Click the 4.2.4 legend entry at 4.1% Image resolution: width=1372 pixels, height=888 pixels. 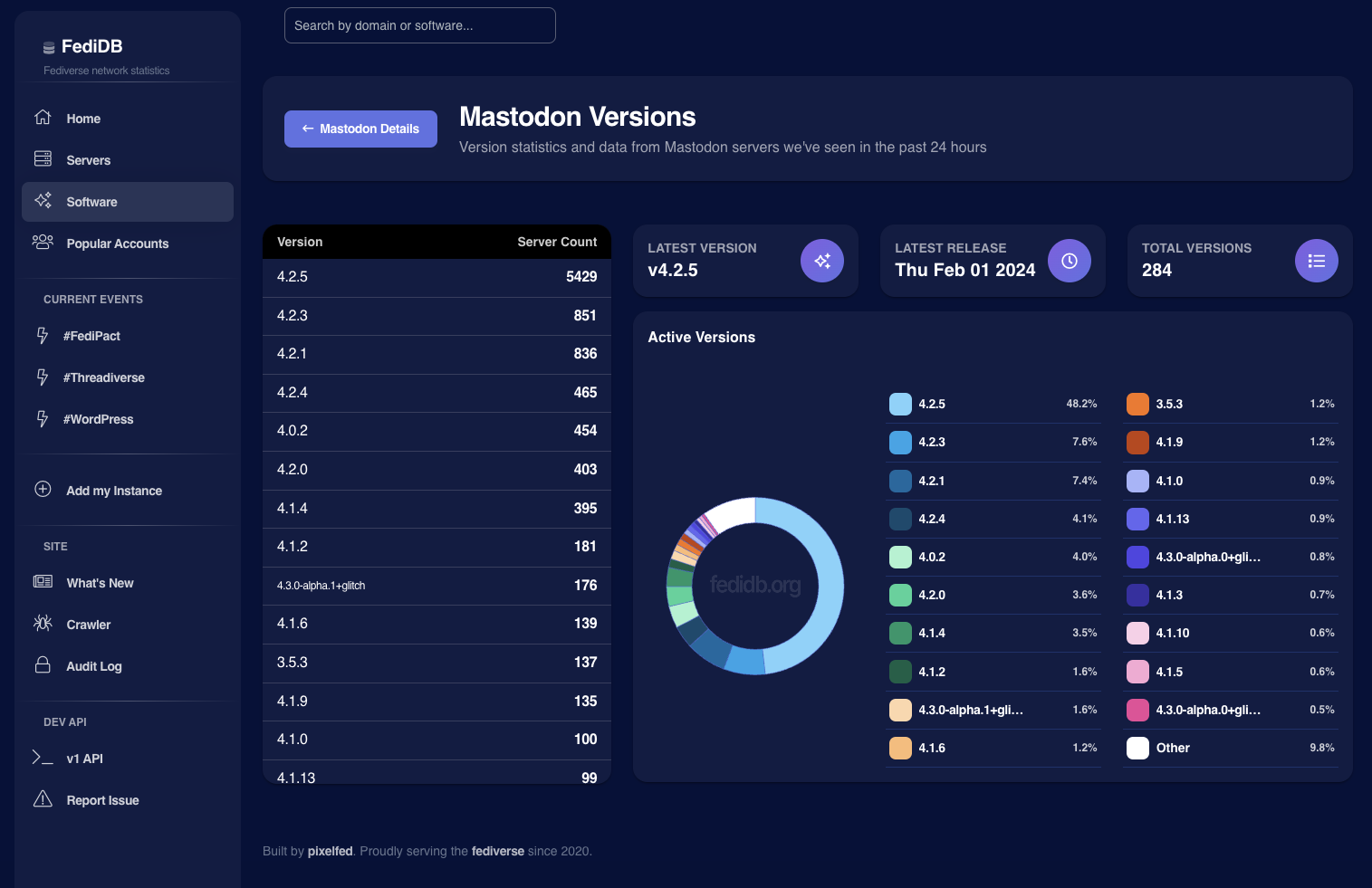(993, 519)
